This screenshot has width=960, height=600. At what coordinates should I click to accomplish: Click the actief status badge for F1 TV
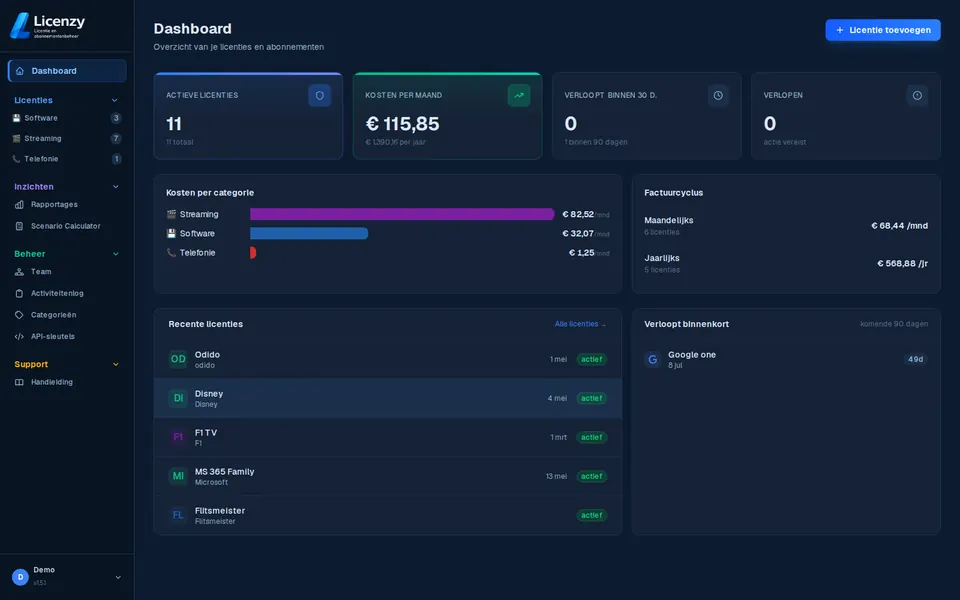(x=591, y=437)
